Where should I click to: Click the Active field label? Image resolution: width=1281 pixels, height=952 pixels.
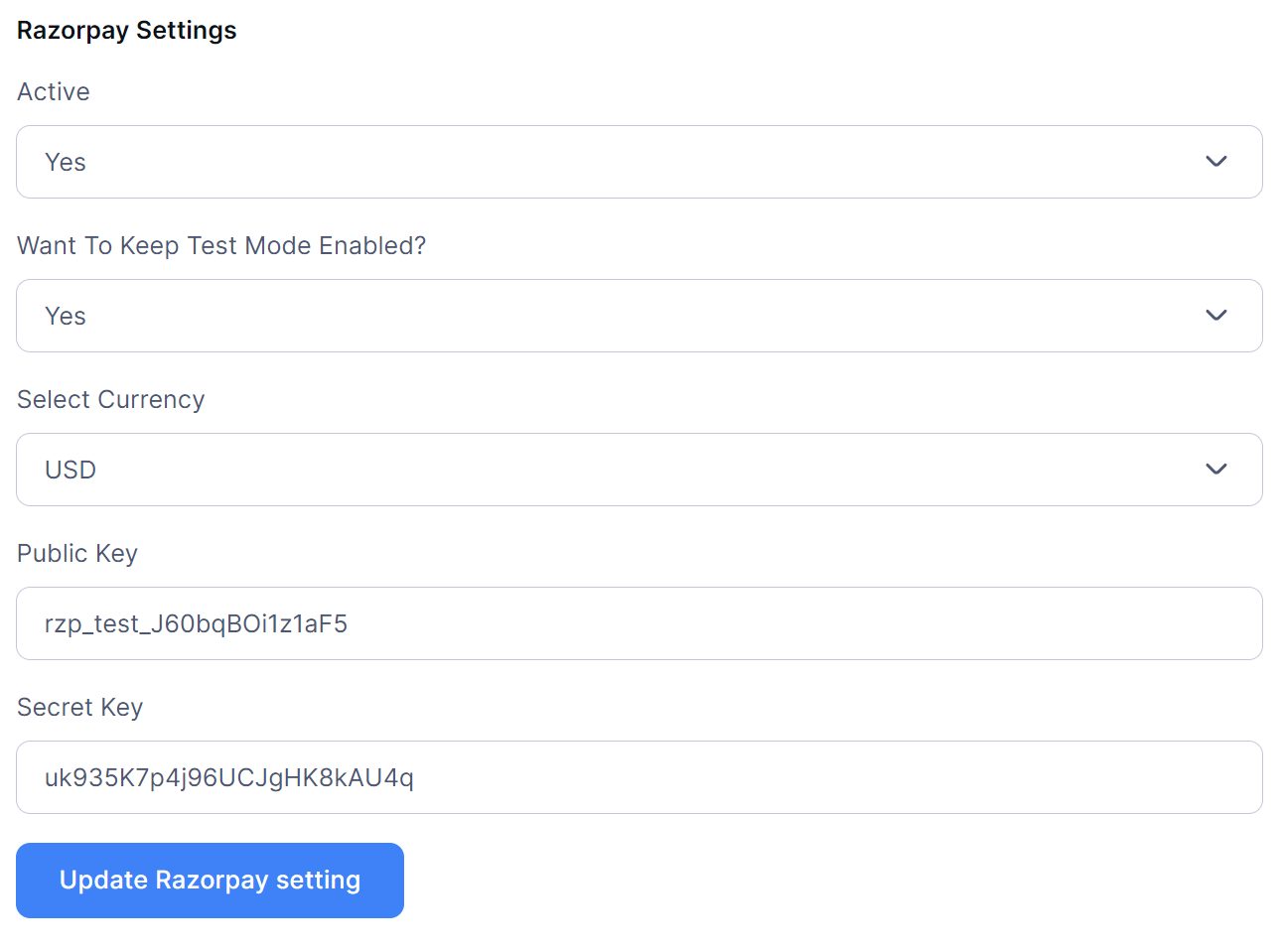click(x=54, y=92)
